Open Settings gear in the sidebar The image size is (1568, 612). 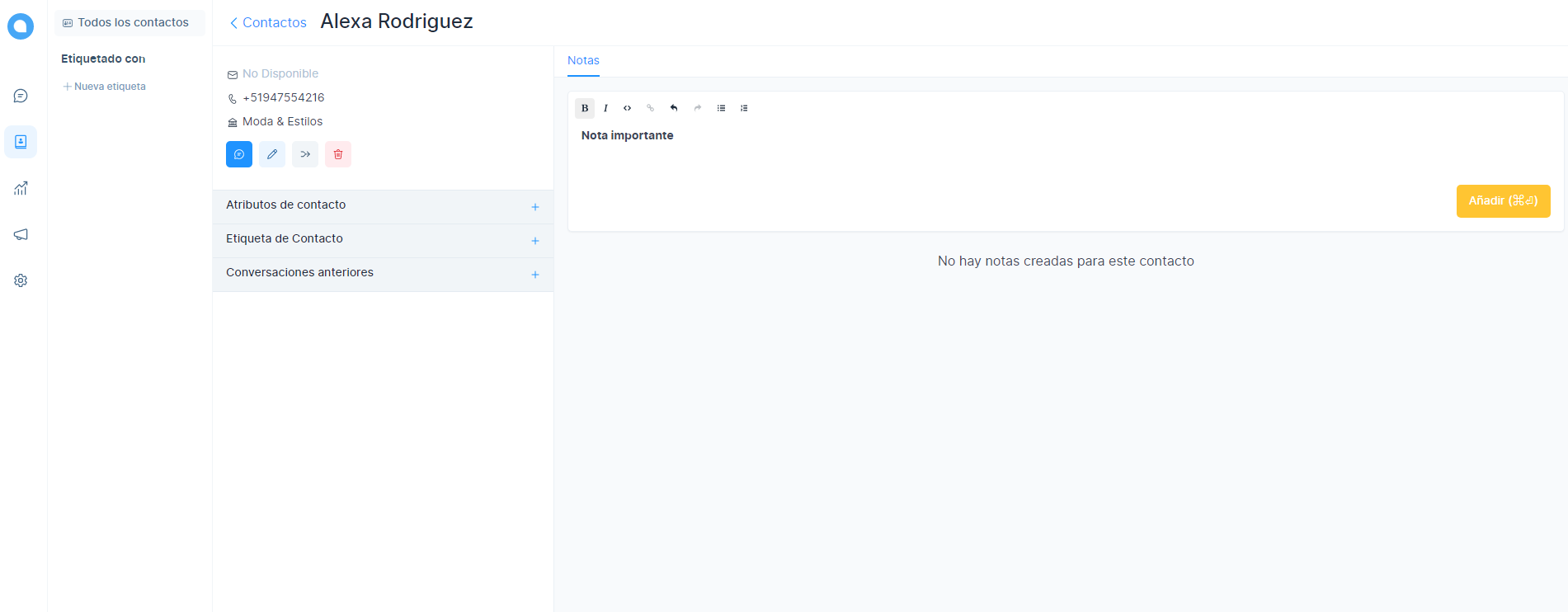pos(21,281)
